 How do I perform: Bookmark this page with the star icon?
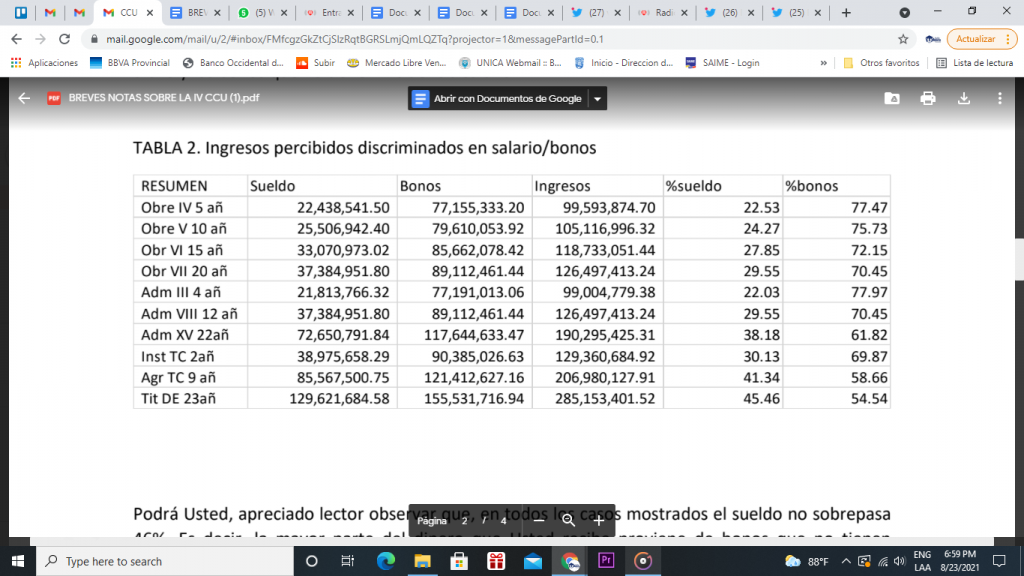point(903,39)
